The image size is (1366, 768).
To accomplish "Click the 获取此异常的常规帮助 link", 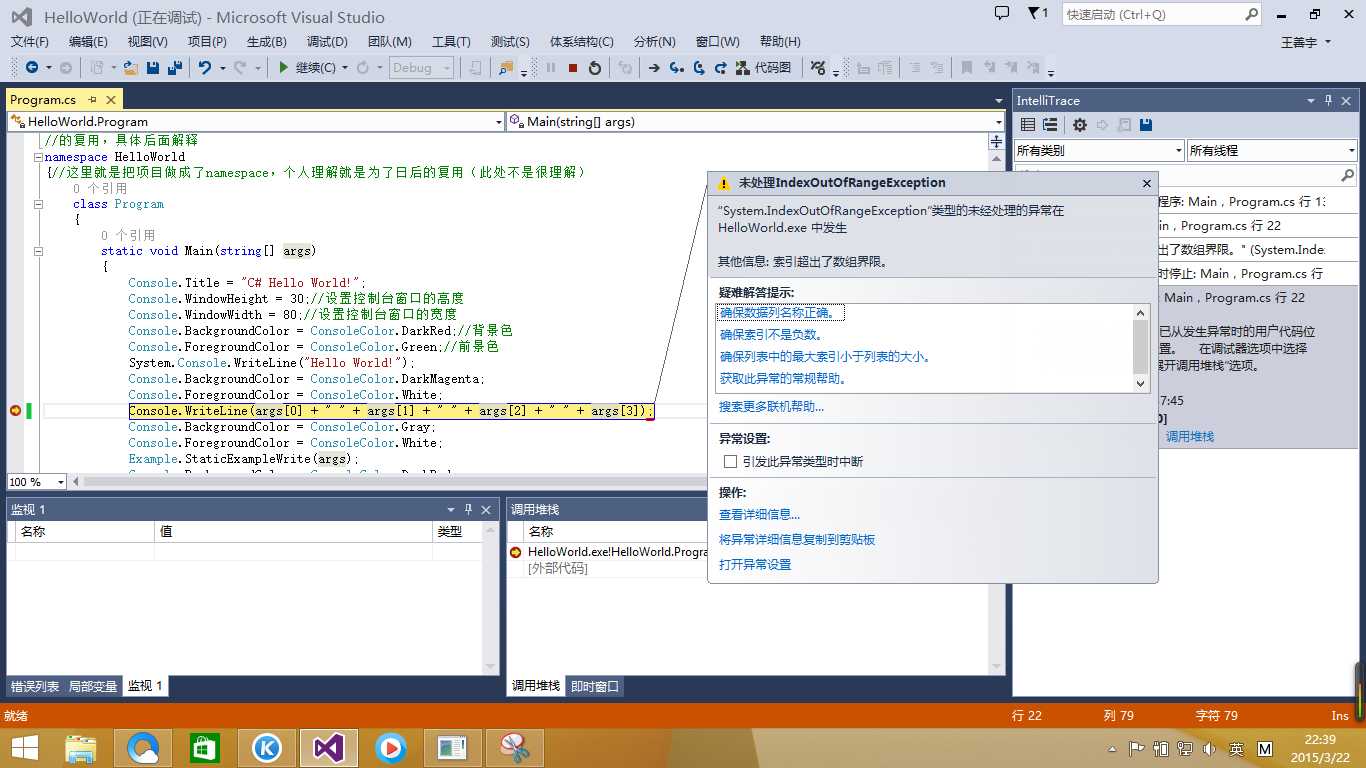I will tap(784, 379).
